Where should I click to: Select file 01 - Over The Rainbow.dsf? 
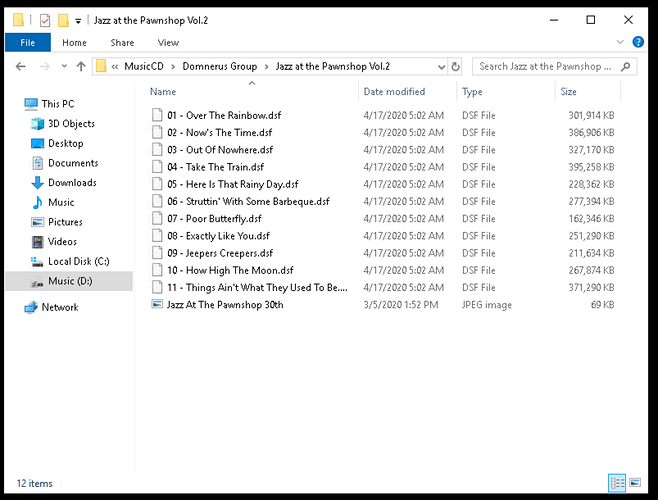tap(224, 115)
